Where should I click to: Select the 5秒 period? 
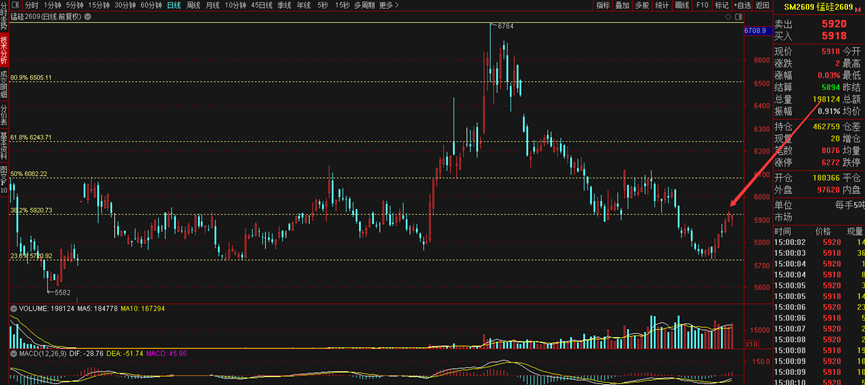coord(322,6)
